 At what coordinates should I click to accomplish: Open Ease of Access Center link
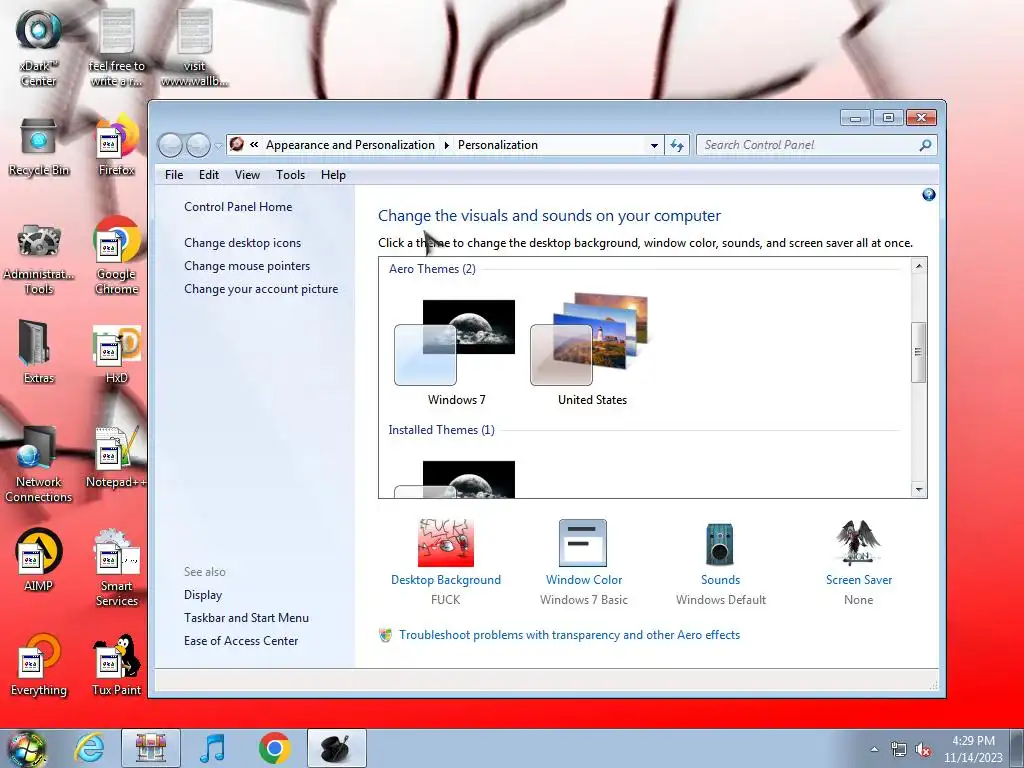point(241,641)
